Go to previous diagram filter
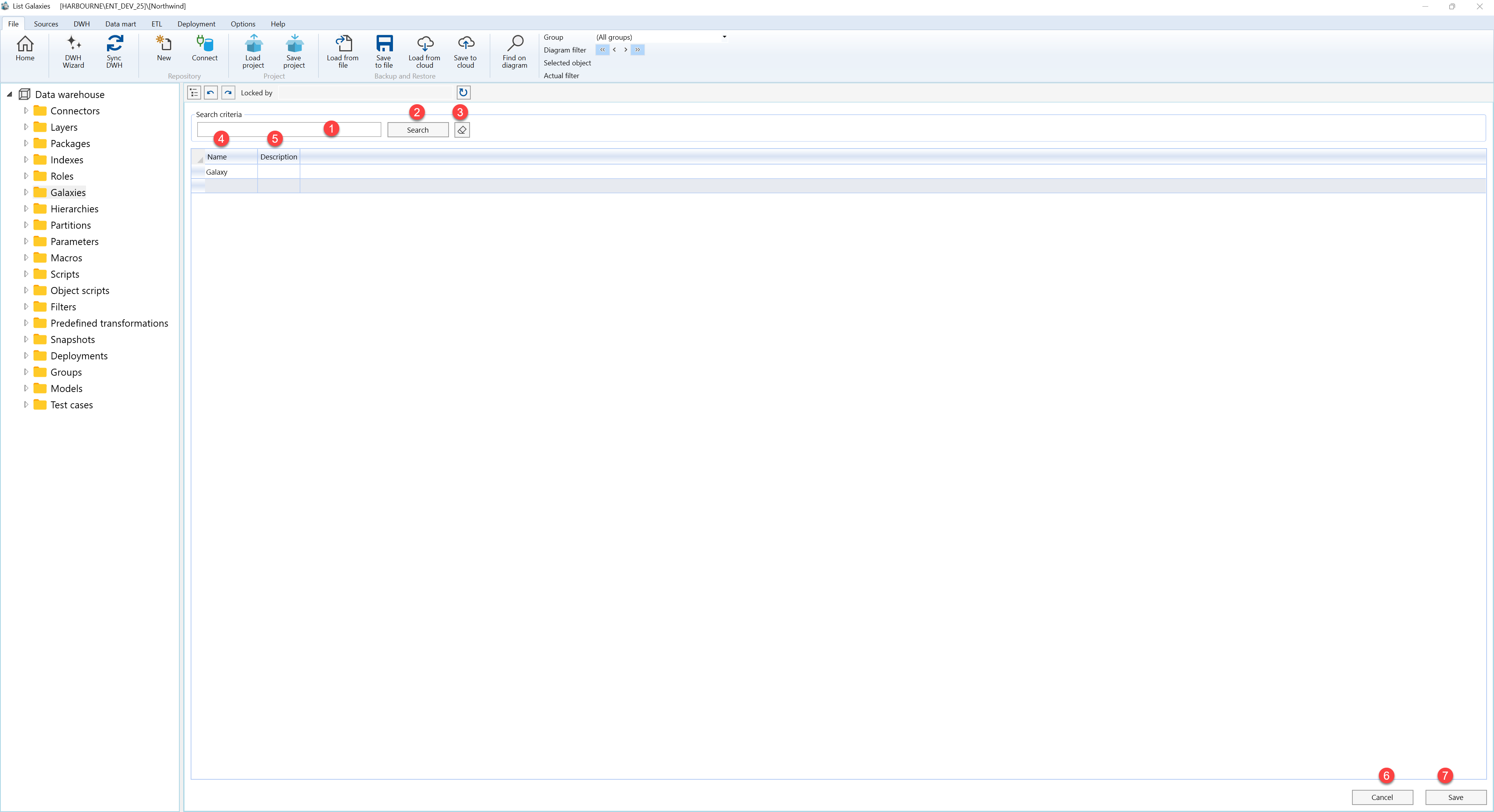The width and height of the screenshot is (1494, 812). pyautogui.click(x=614, y=50)
